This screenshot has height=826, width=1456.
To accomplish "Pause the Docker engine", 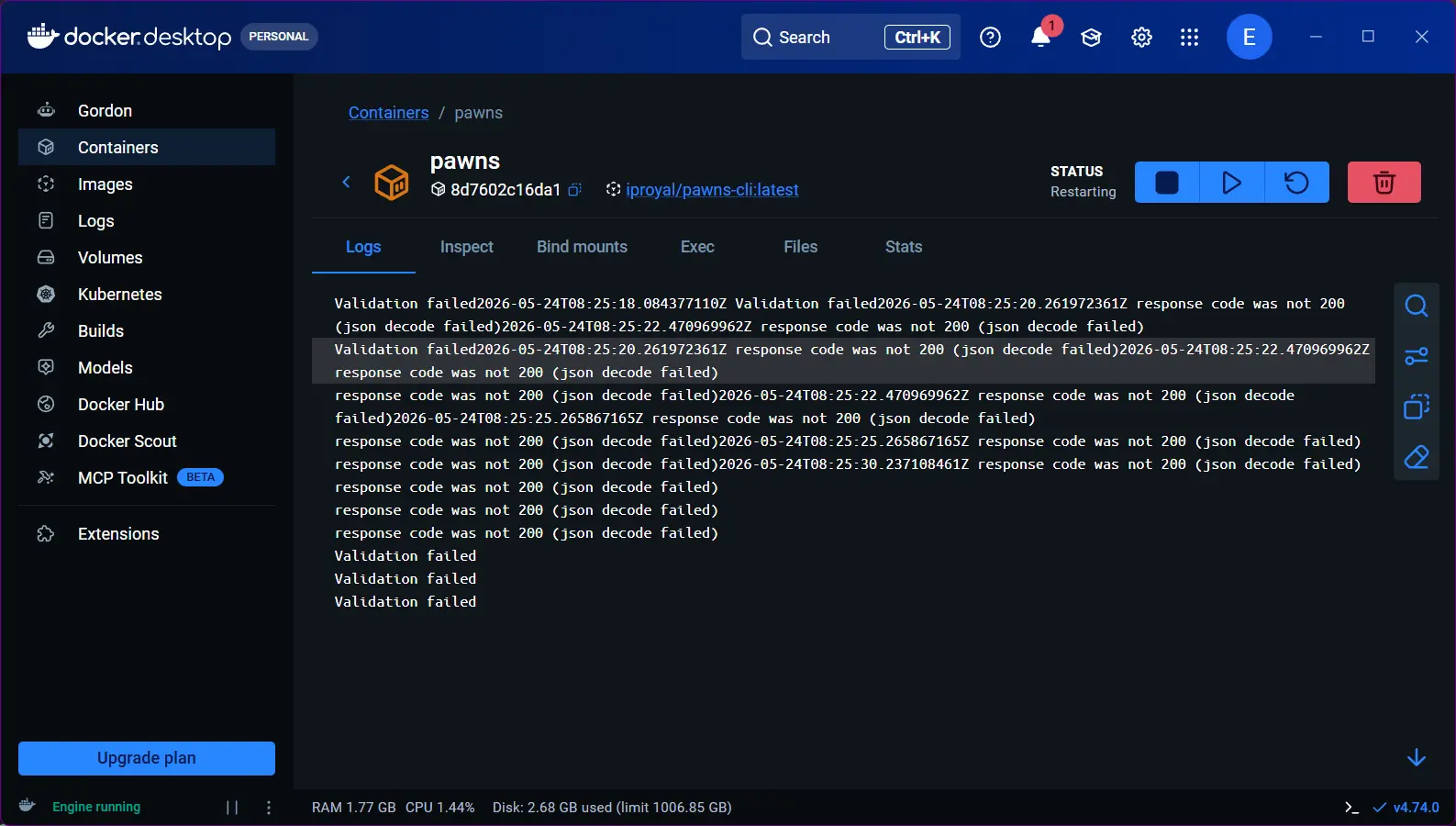I will [232, 808].
